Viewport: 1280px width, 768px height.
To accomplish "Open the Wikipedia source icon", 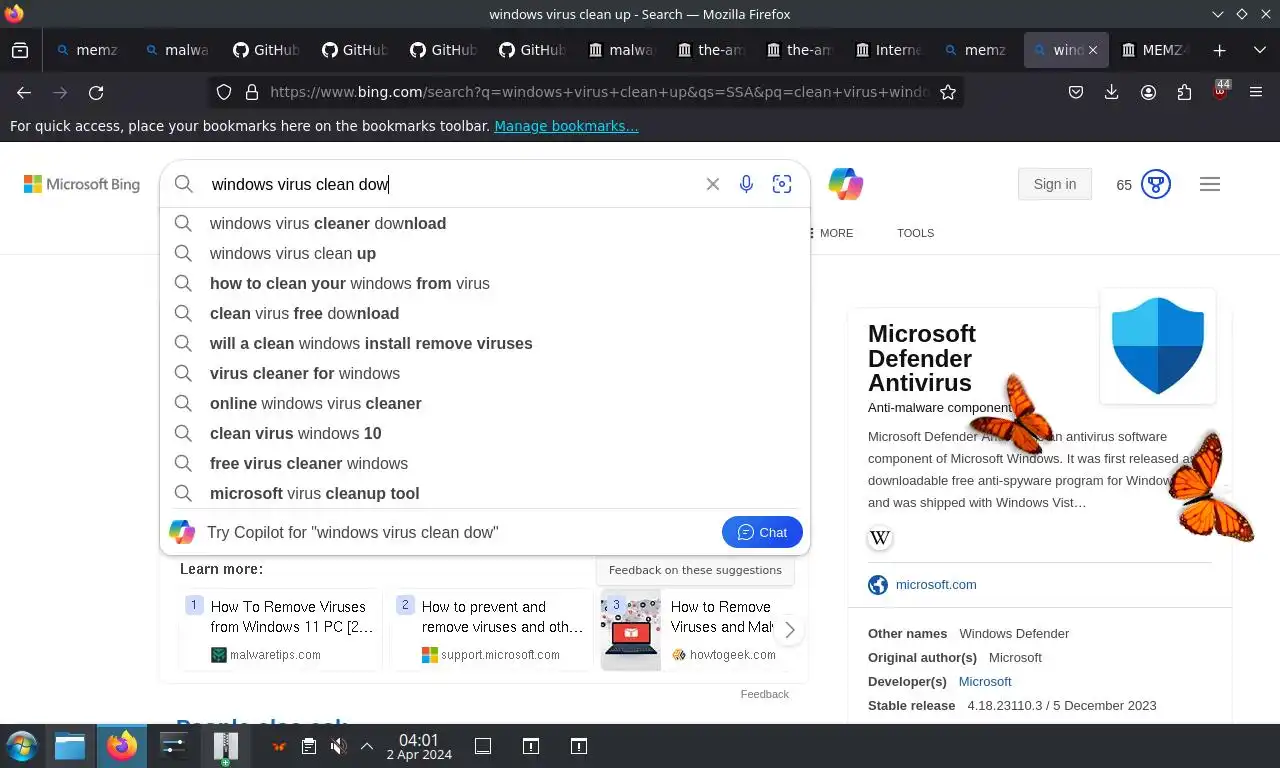I will (x=880, y=538).
